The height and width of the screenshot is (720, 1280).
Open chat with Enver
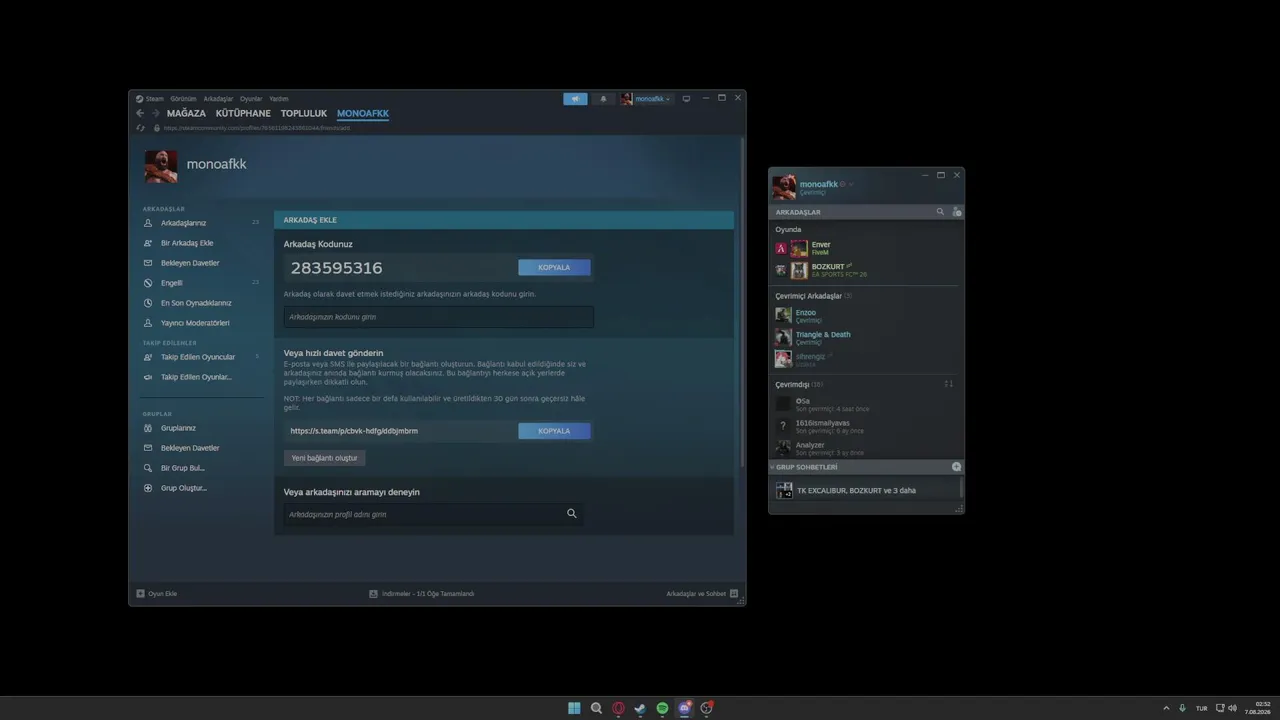[x=866, y=248]
